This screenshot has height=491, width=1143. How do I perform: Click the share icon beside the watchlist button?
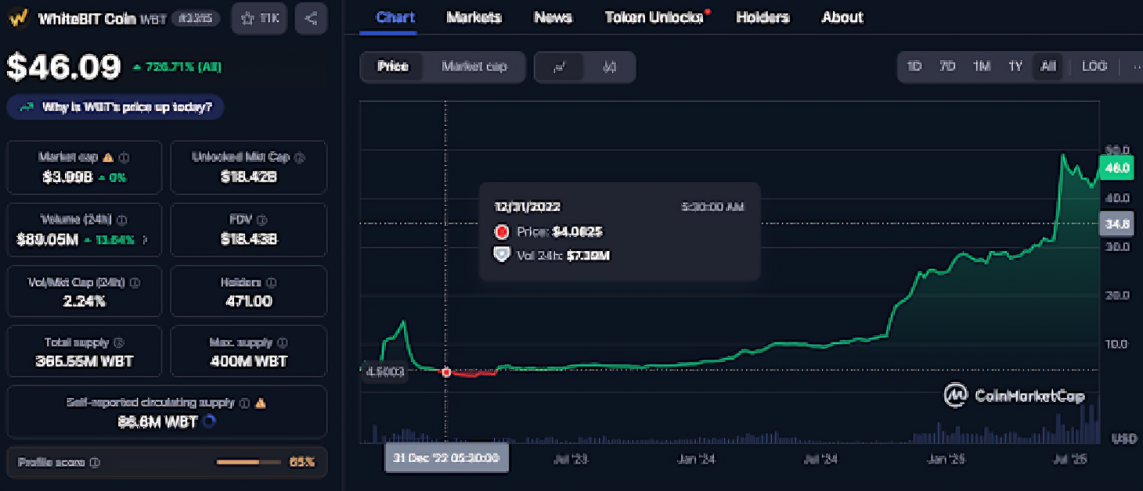click(311, 18)
